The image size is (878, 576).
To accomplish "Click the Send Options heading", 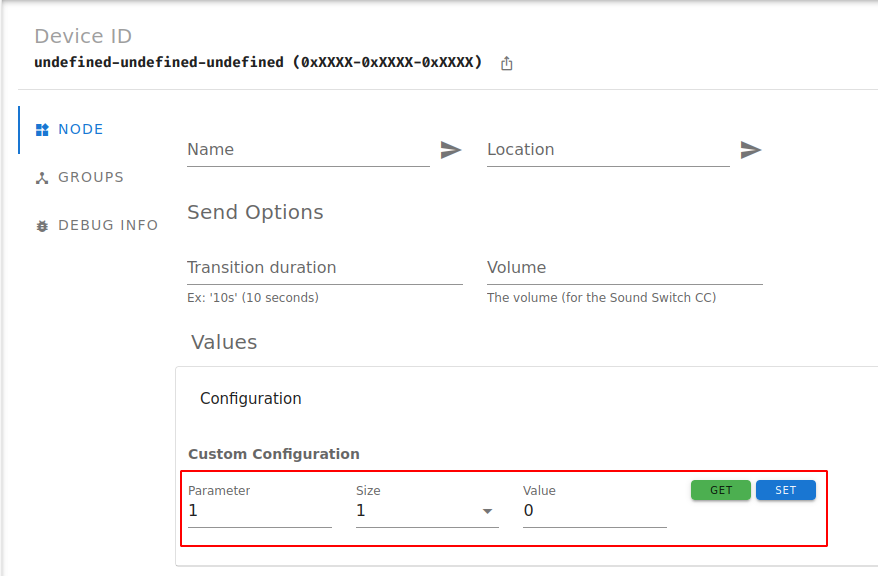I will point(255,213).
